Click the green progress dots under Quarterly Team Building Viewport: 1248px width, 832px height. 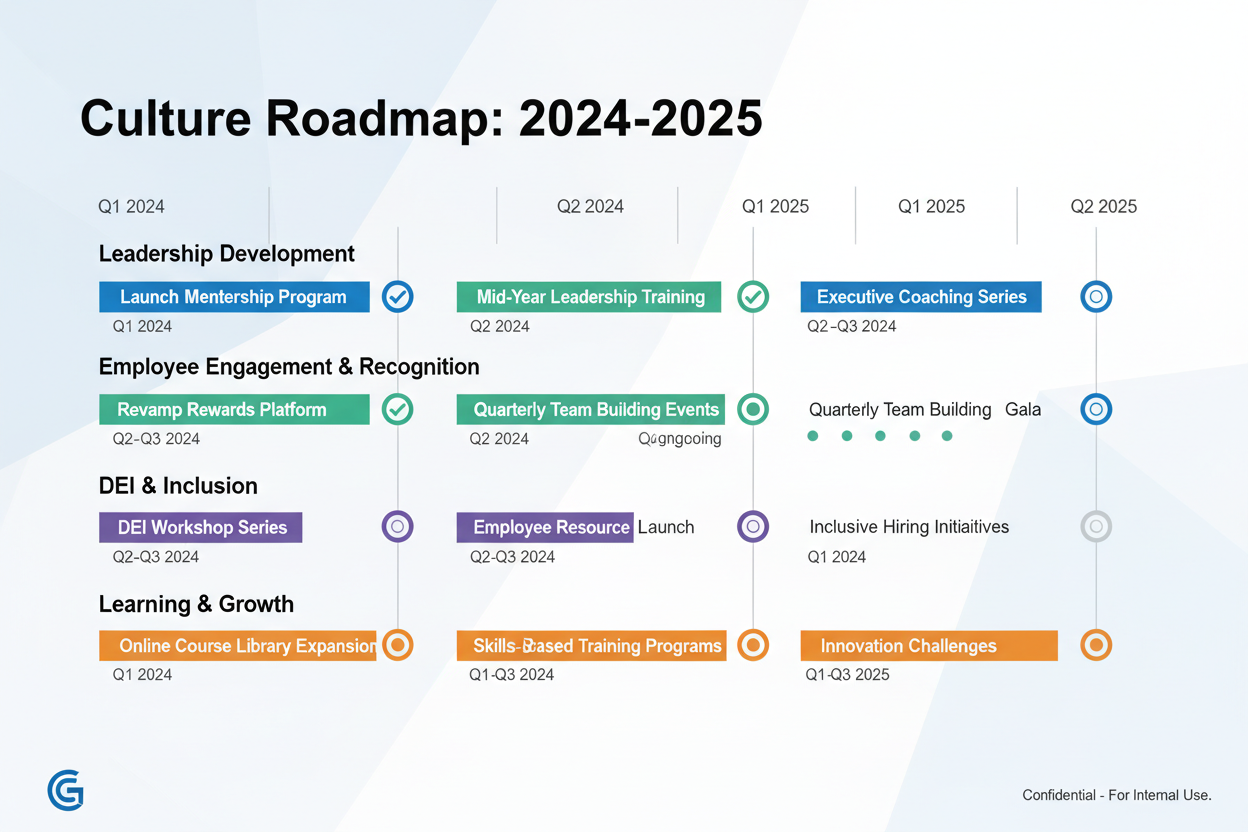point(880,435)
